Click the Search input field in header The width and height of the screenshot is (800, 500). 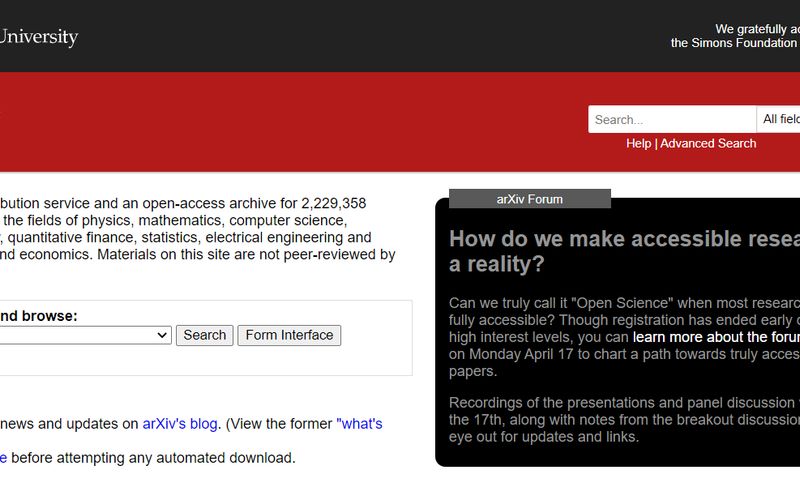[x=672, y=119]
